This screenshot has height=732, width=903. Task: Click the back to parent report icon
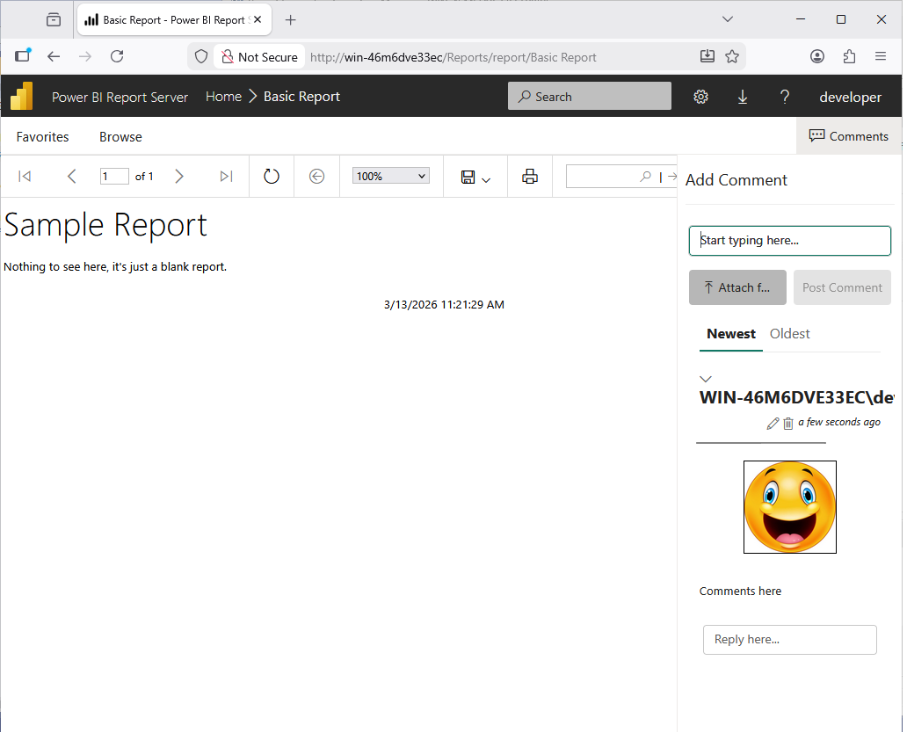[317, 176]
